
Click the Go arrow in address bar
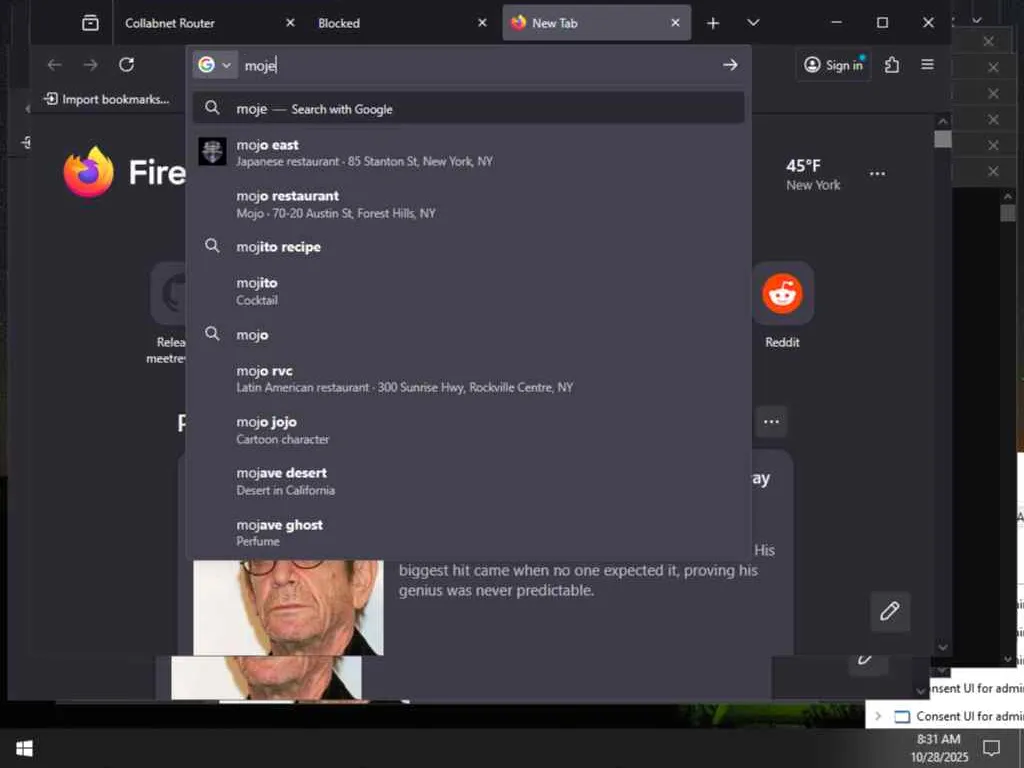tap(730, 65)
